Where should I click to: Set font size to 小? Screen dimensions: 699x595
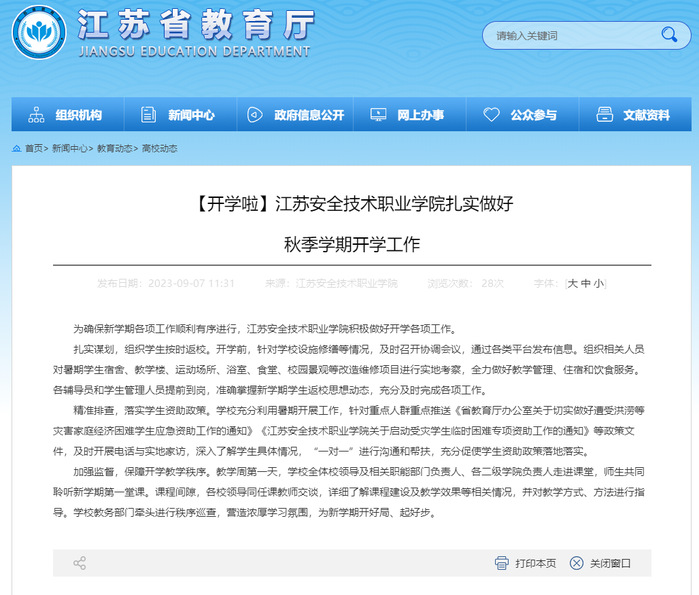pyautogui.click(x=598, y=283)
